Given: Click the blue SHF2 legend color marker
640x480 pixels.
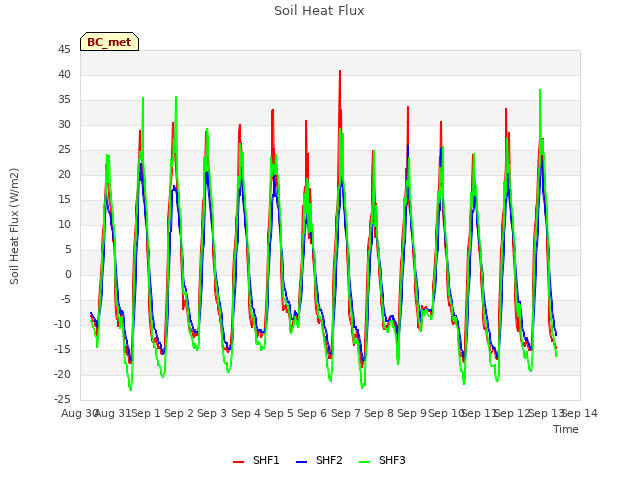Looking at the screenshot, I should 301,462.
